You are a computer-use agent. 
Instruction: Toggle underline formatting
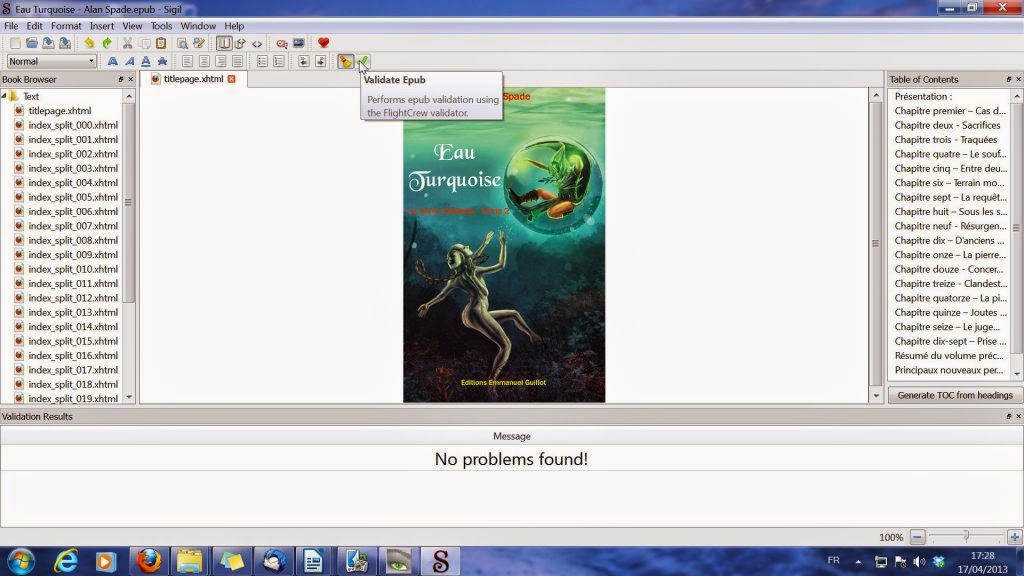click(146, 61)
